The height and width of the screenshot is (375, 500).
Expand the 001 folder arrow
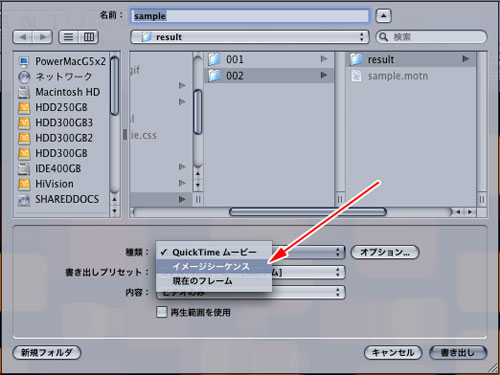click(x=324, y=59)
